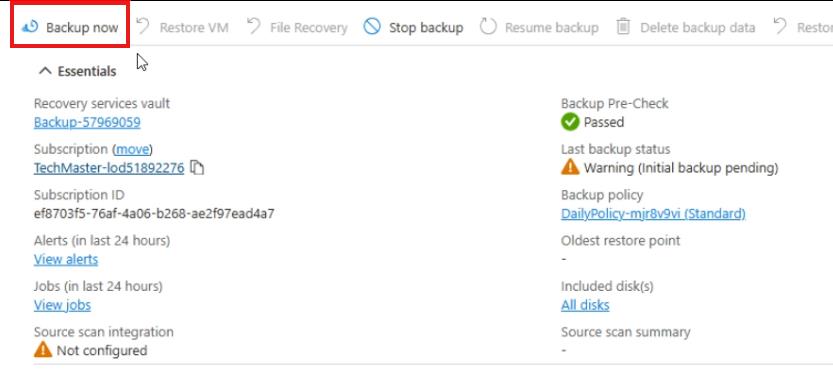The image size is (833, 371).
Task: Click the Restore VM arrow icon
Action: (x=142, y=27)
